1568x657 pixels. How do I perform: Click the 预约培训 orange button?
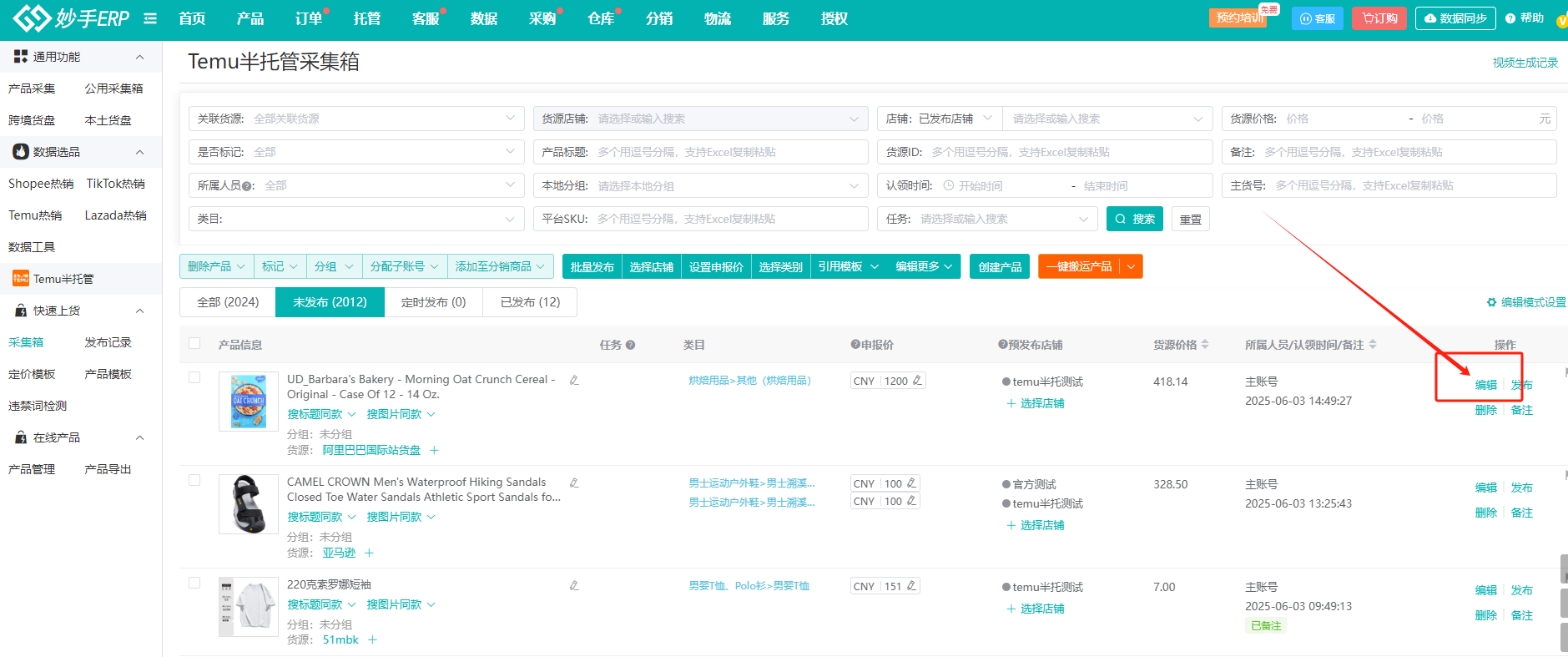point(1238,18)
